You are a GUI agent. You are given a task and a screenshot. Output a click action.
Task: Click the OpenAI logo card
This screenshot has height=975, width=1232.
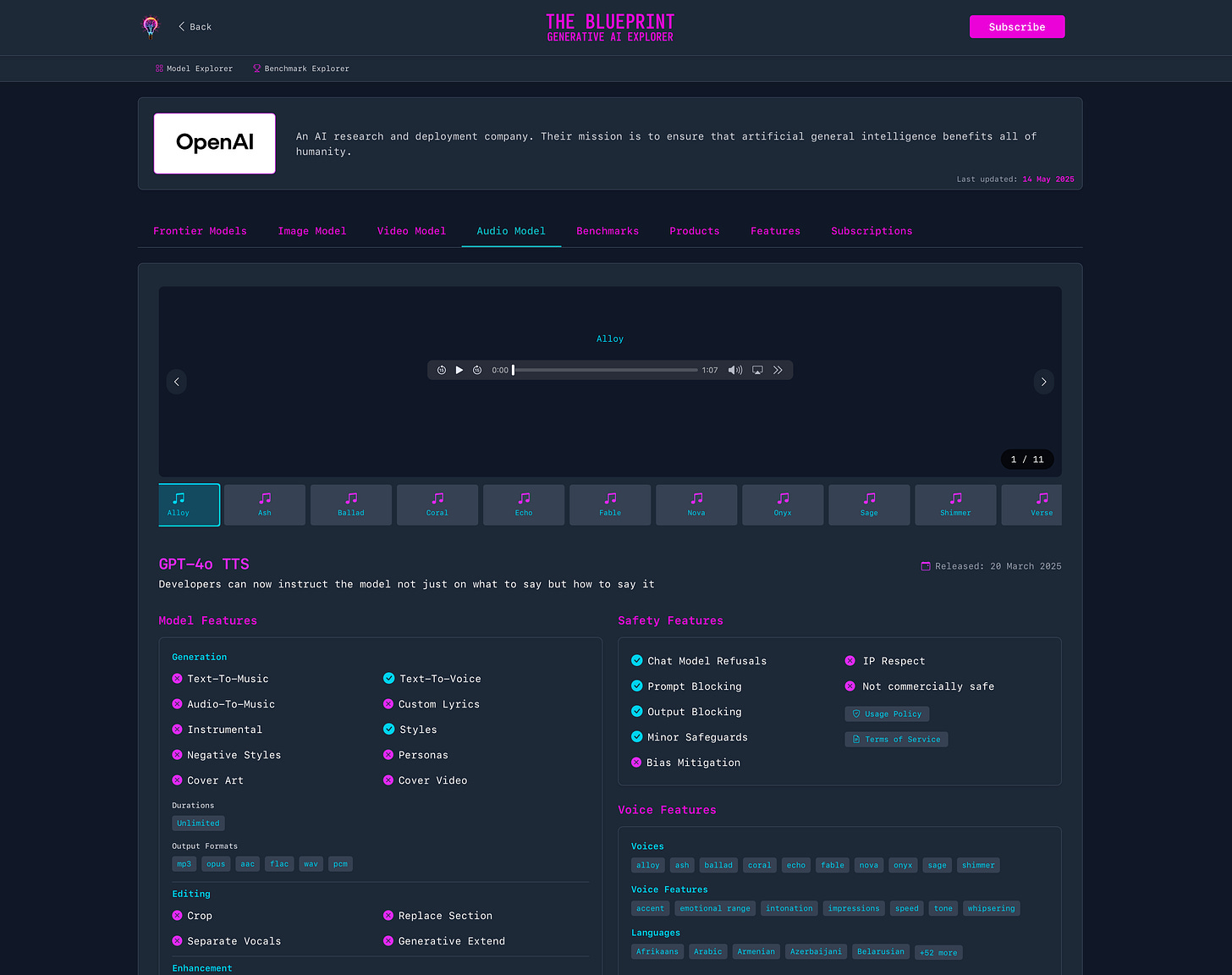[x=215, y=143]
